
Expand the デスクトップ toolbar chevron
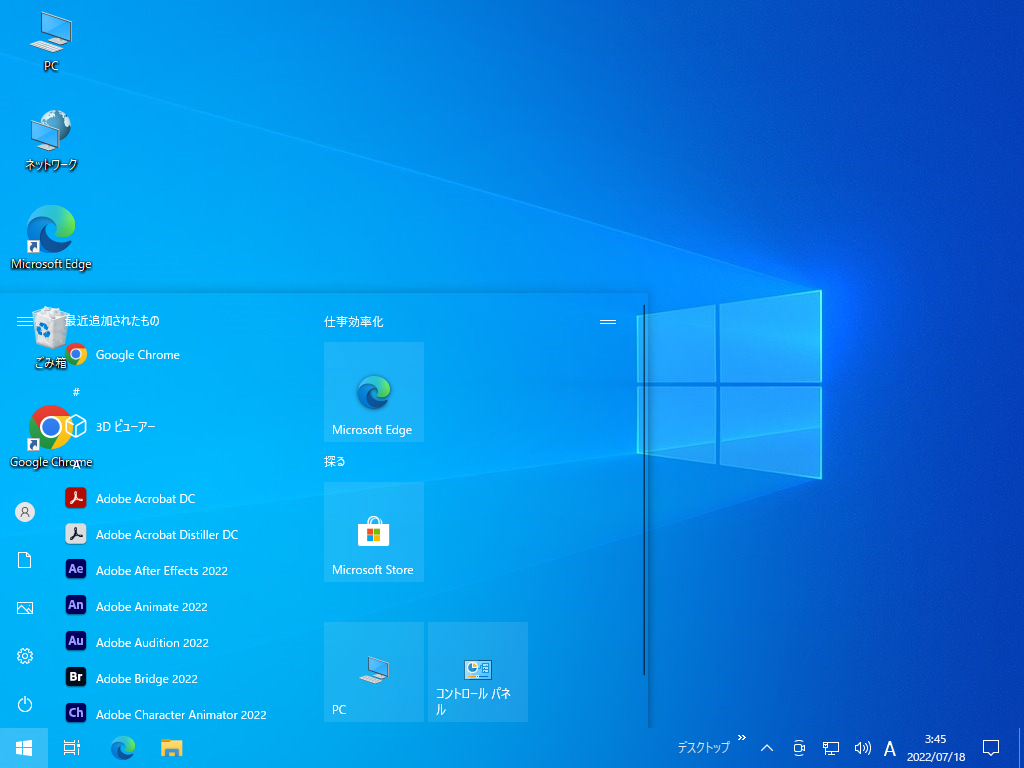[742, 738]
